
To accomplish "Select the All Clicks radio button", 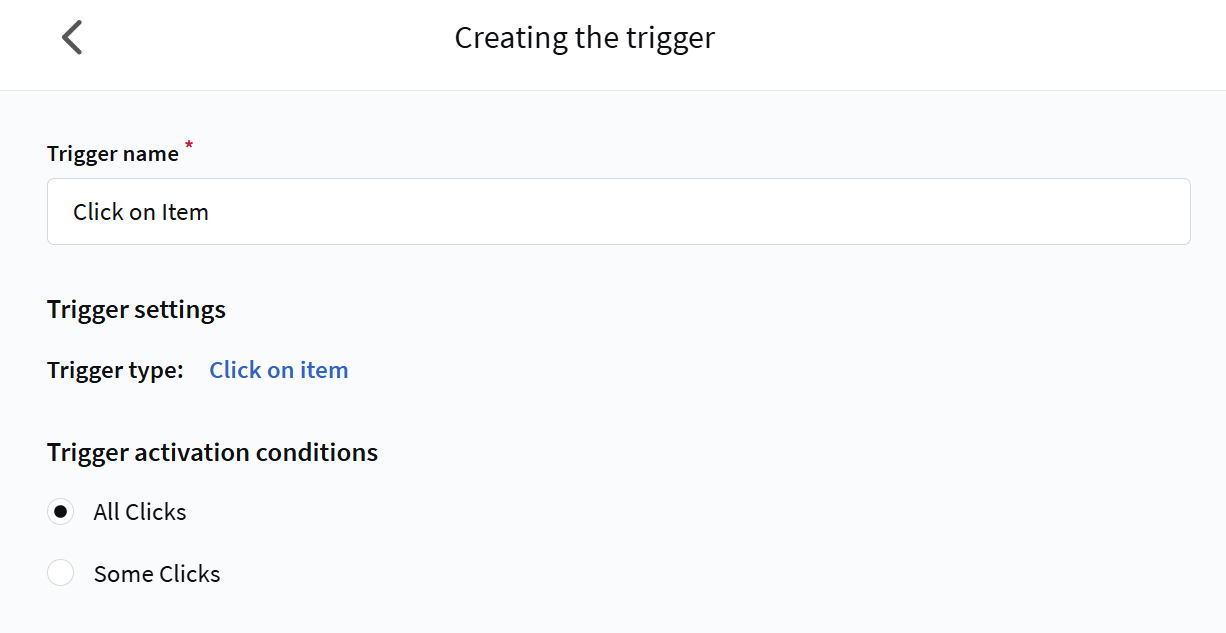I will click(x=61, y=512).
